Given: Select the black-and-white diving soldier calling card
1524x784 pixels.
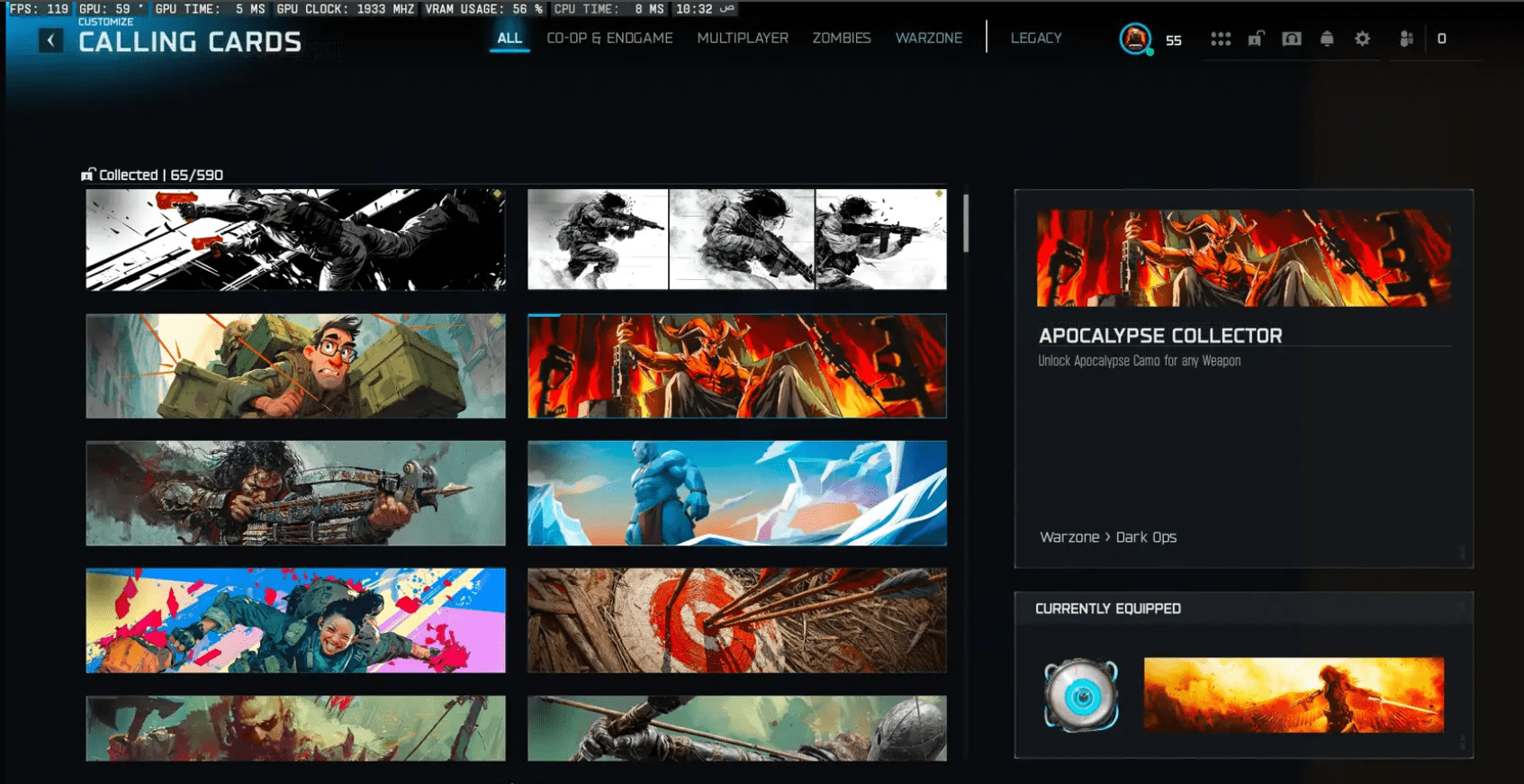Looking at the screenshot, I should click(295, 239).
